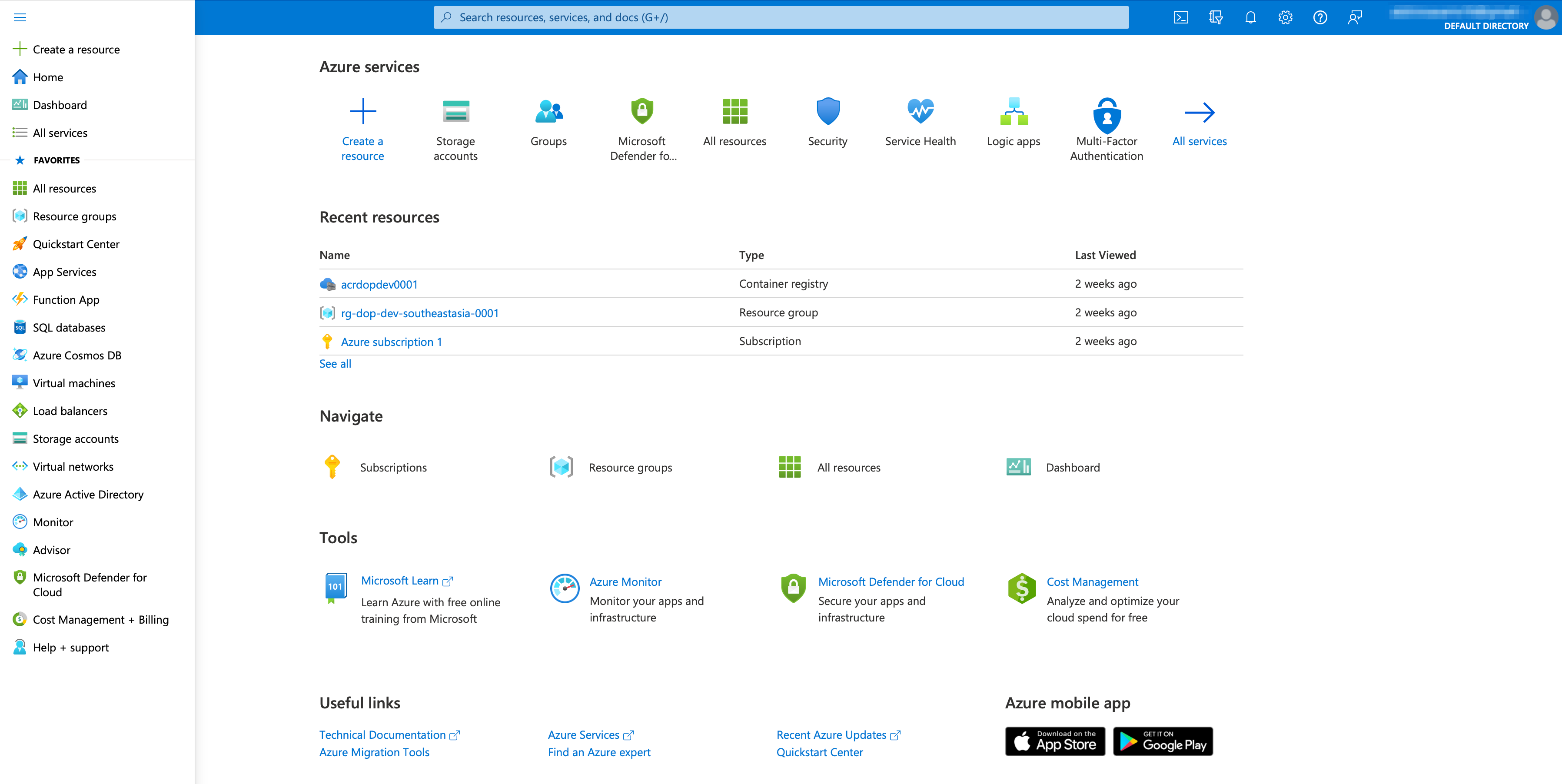Click the portal search input field

[x=780, y=17]
